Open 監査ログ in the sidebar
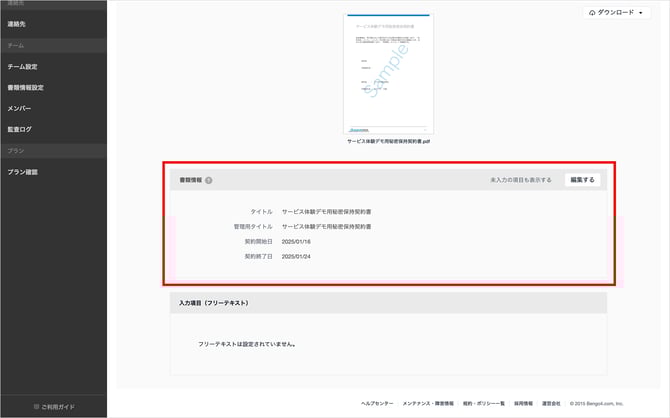Viewport: 670px width, 418px height. click(21, 129)
